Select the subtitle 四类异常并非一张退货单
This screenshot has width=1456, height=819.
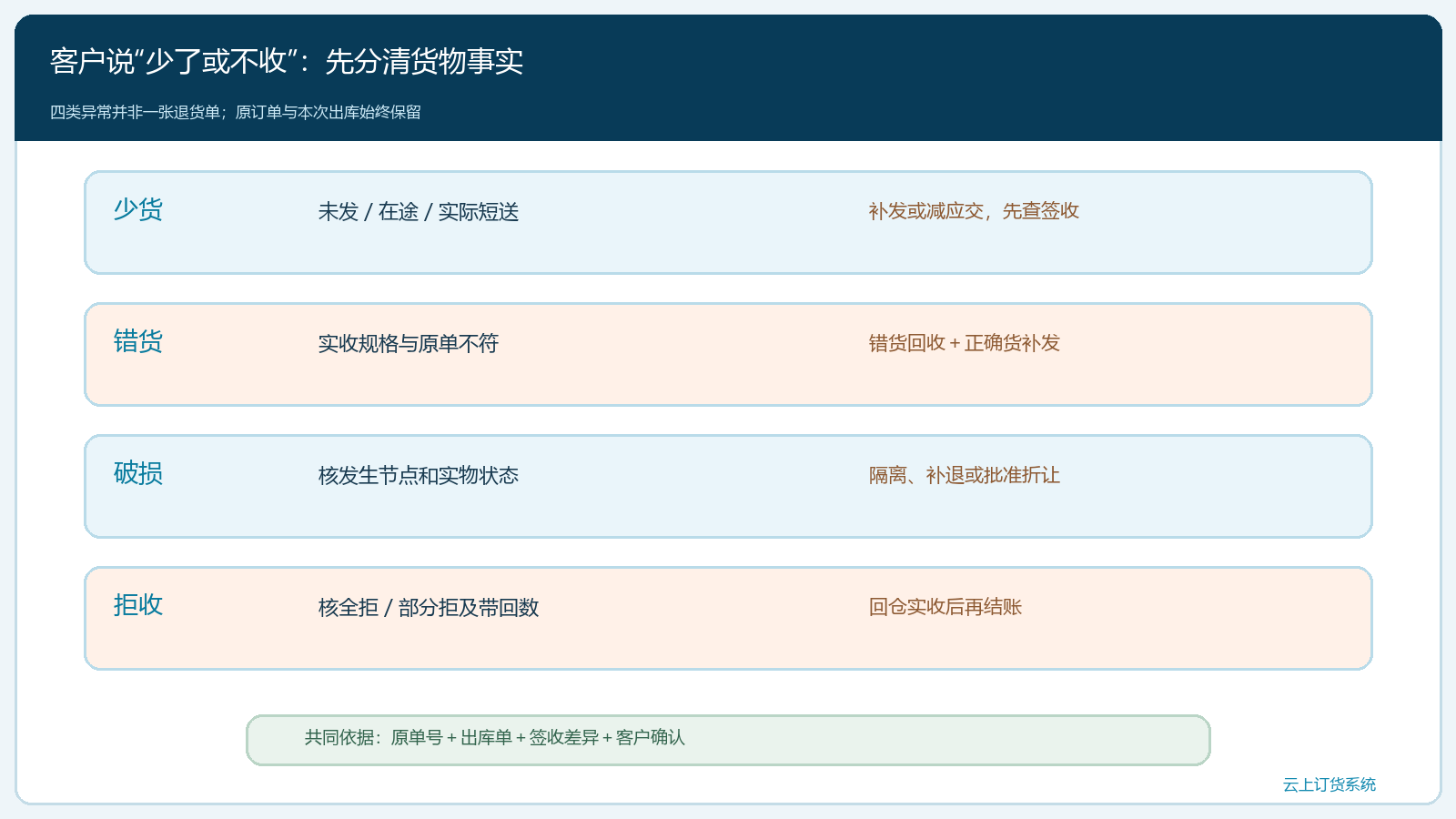pyautogui.click(x=136, y=113)
